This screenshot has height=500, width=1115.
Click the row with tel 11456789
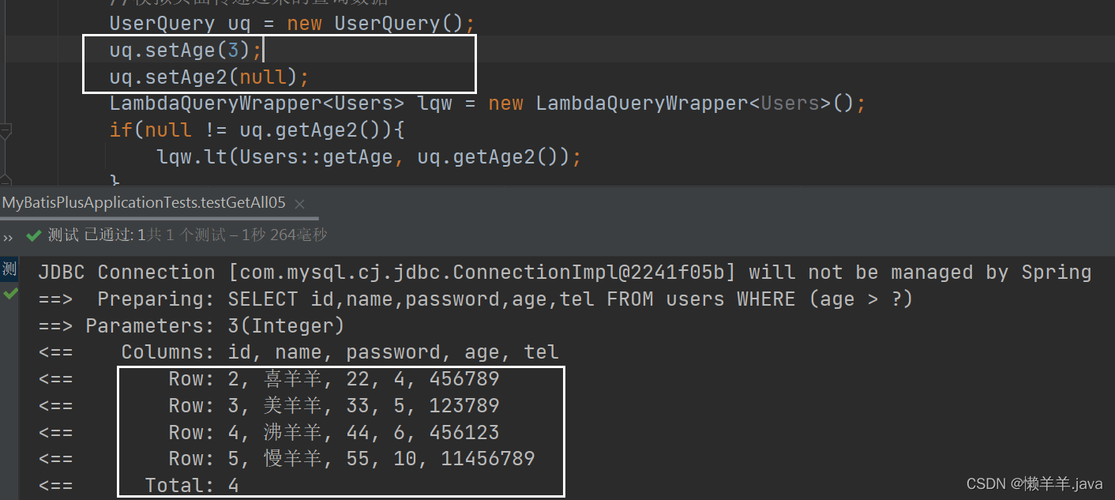(x=351, y=459)
